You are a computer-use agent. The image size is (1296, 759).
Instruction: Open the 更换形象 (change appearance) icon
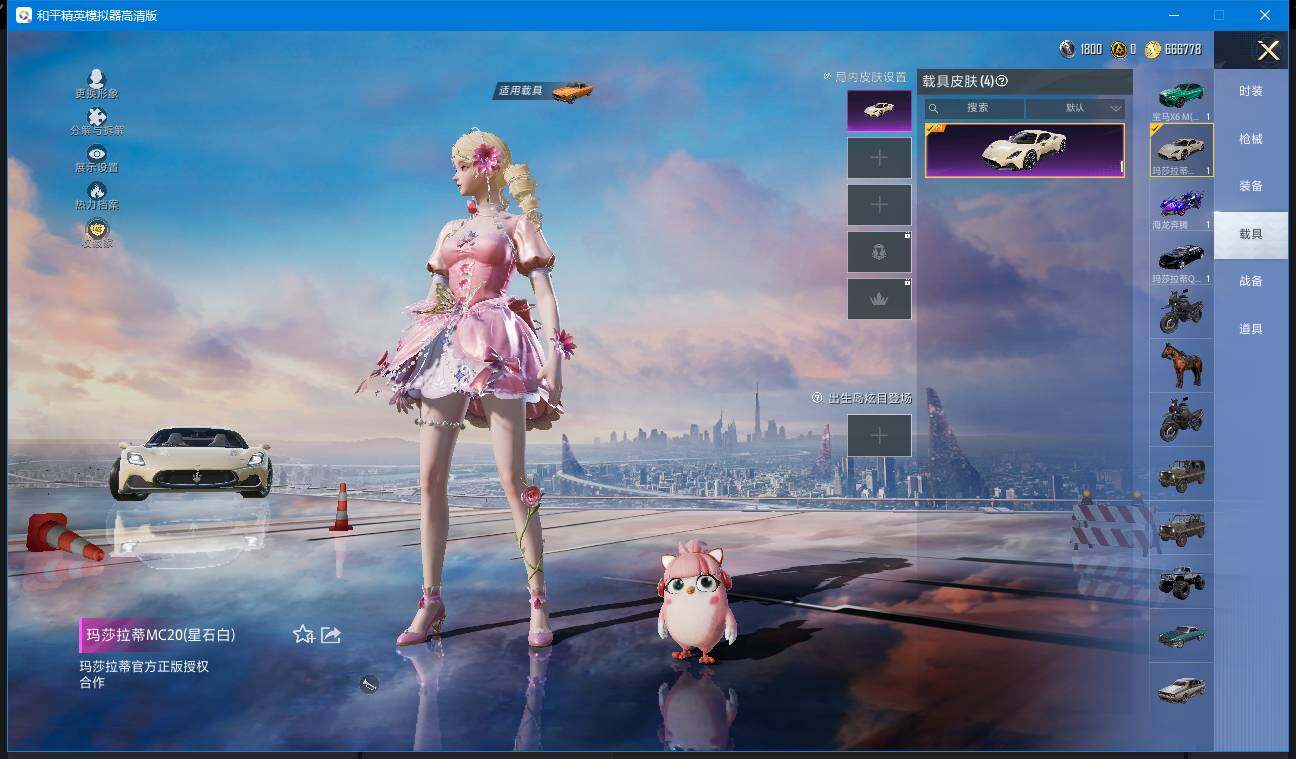click(96, 79)
